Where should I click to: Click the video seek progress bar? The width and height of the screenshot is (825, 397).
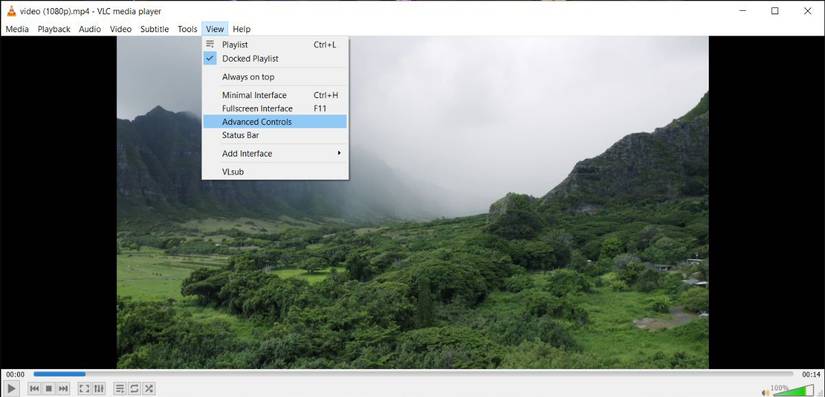click(x=413, y=374)
